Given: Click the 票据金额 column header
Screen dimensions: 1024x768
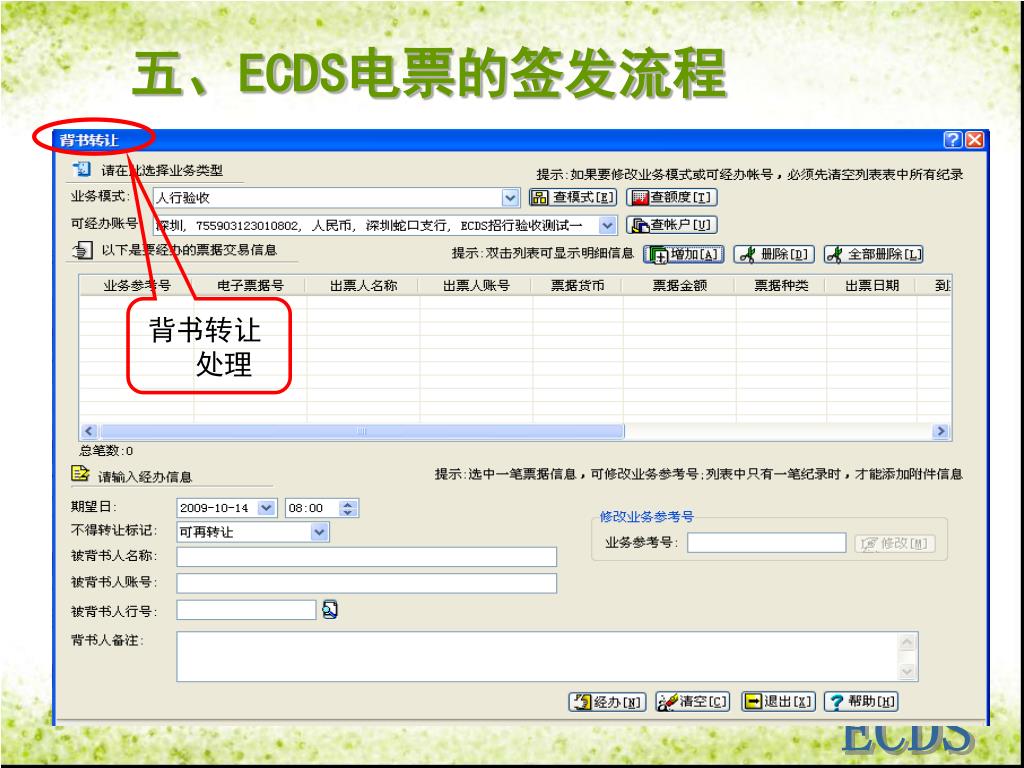Looking at the screenshot, I should pos(680,285).
